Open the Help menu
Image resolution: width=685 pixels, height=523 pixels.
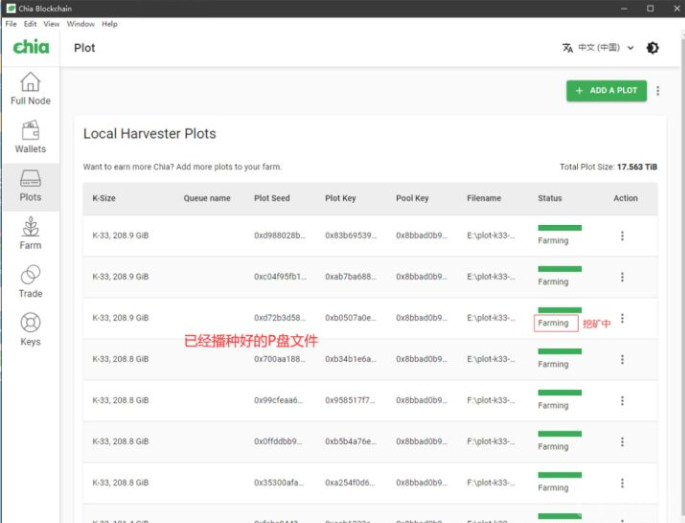pos(110,24)
